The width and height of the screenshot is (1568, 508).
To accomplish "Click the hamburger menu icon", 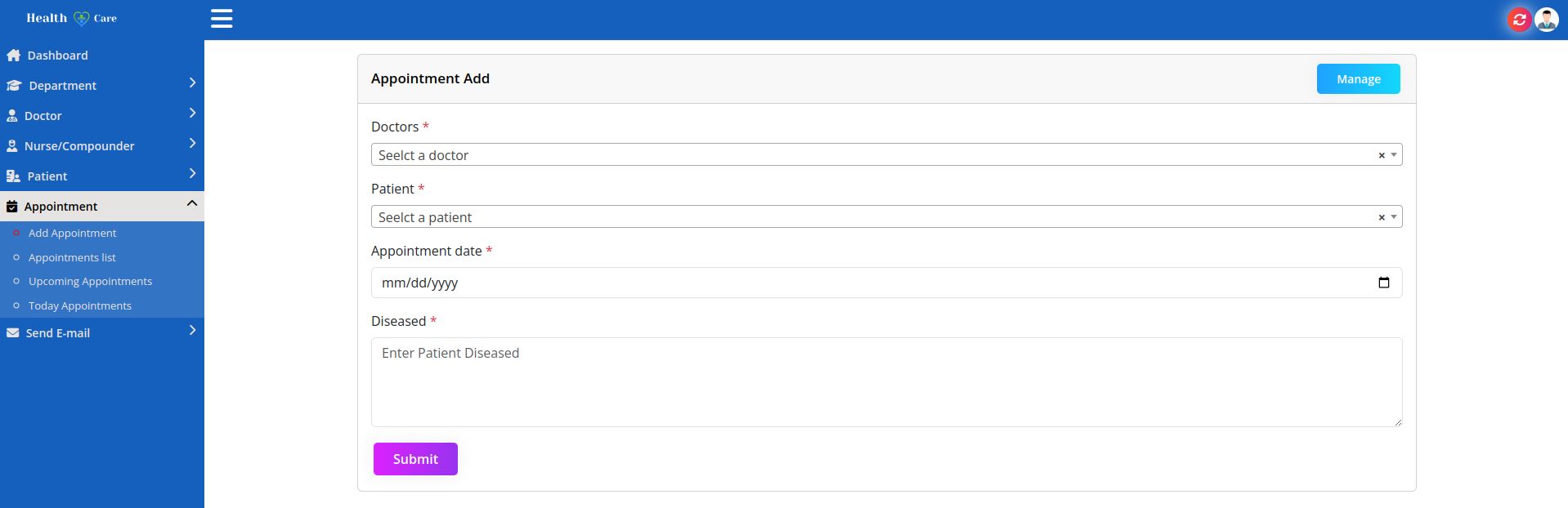I will (x=222, y=19).
